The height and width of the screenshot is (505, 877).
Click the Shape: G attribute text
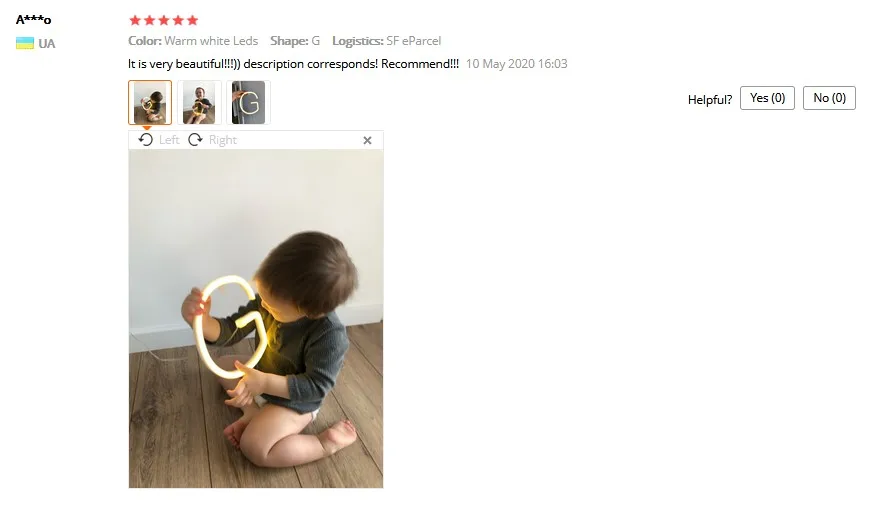click(x=295, y=41)
